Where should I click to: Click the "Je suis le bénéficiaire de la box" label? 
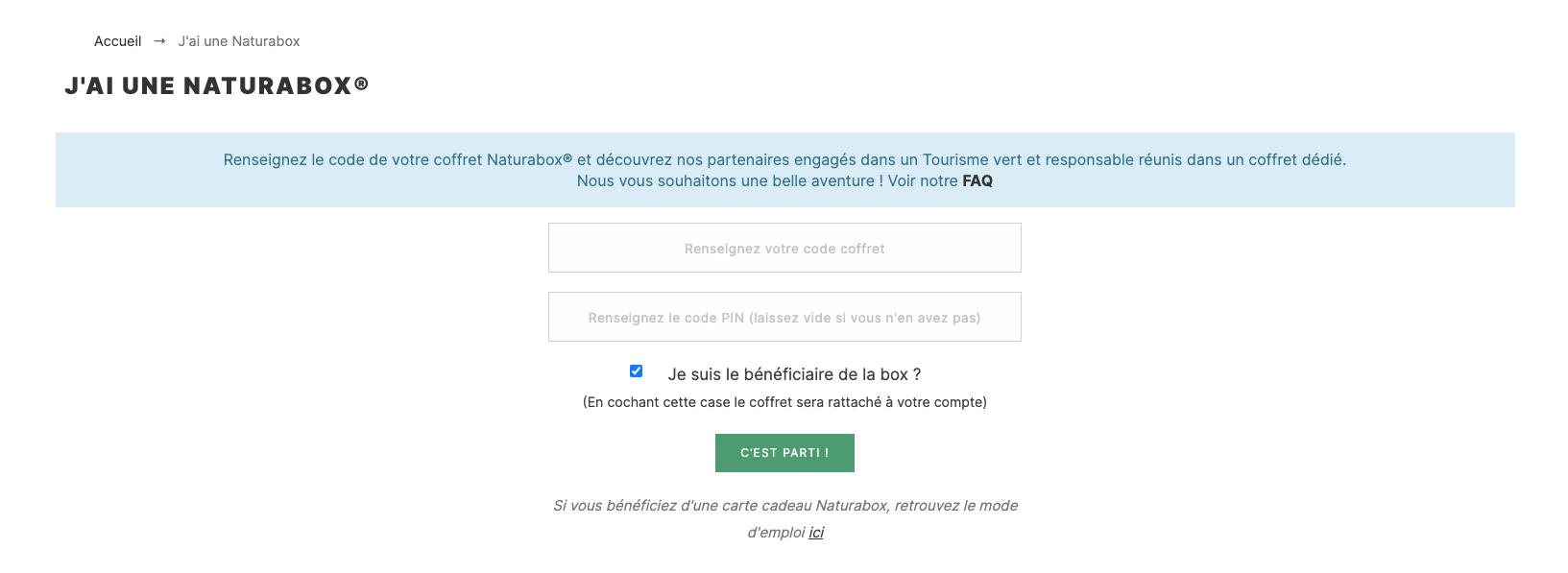click(x=794, y=374)
